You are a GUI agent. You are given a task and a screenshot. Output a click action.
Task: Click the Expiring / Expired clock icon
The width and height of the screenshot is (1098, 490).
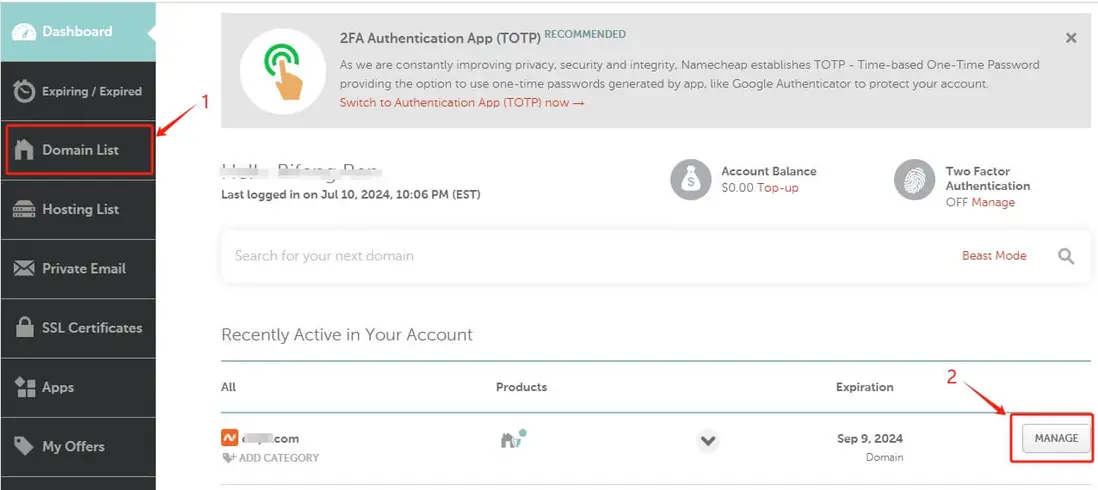(x=24, y=91)
